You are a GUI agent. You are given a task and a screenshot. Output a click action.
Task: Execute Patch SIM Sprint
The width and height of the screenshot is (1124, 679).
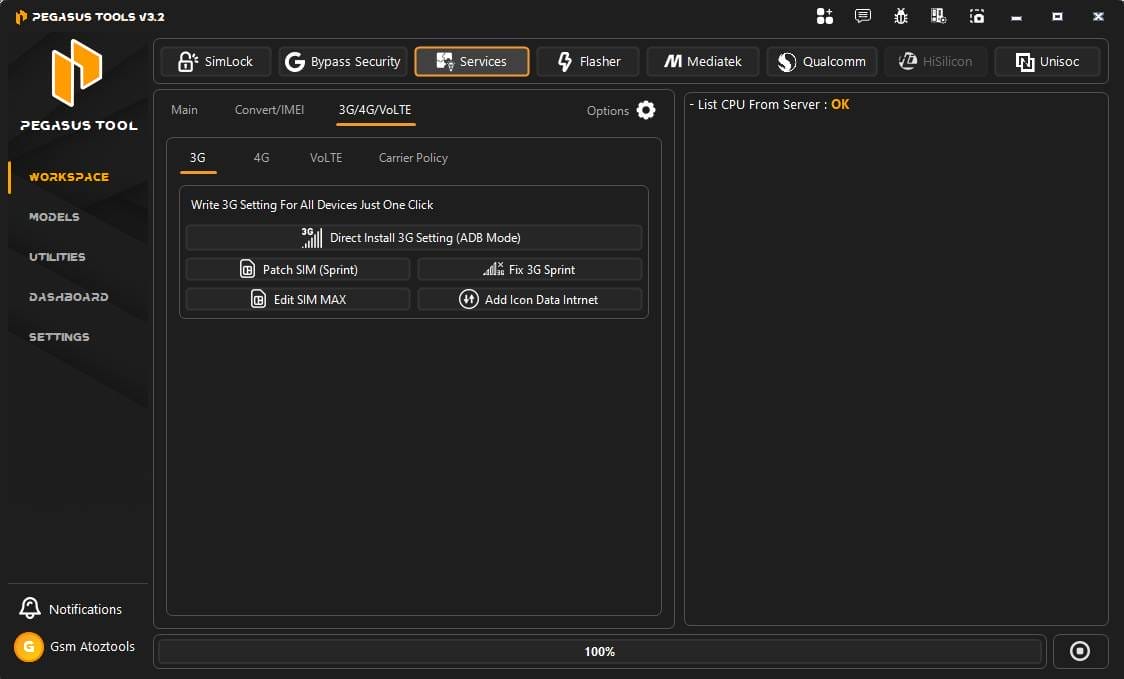297,268
